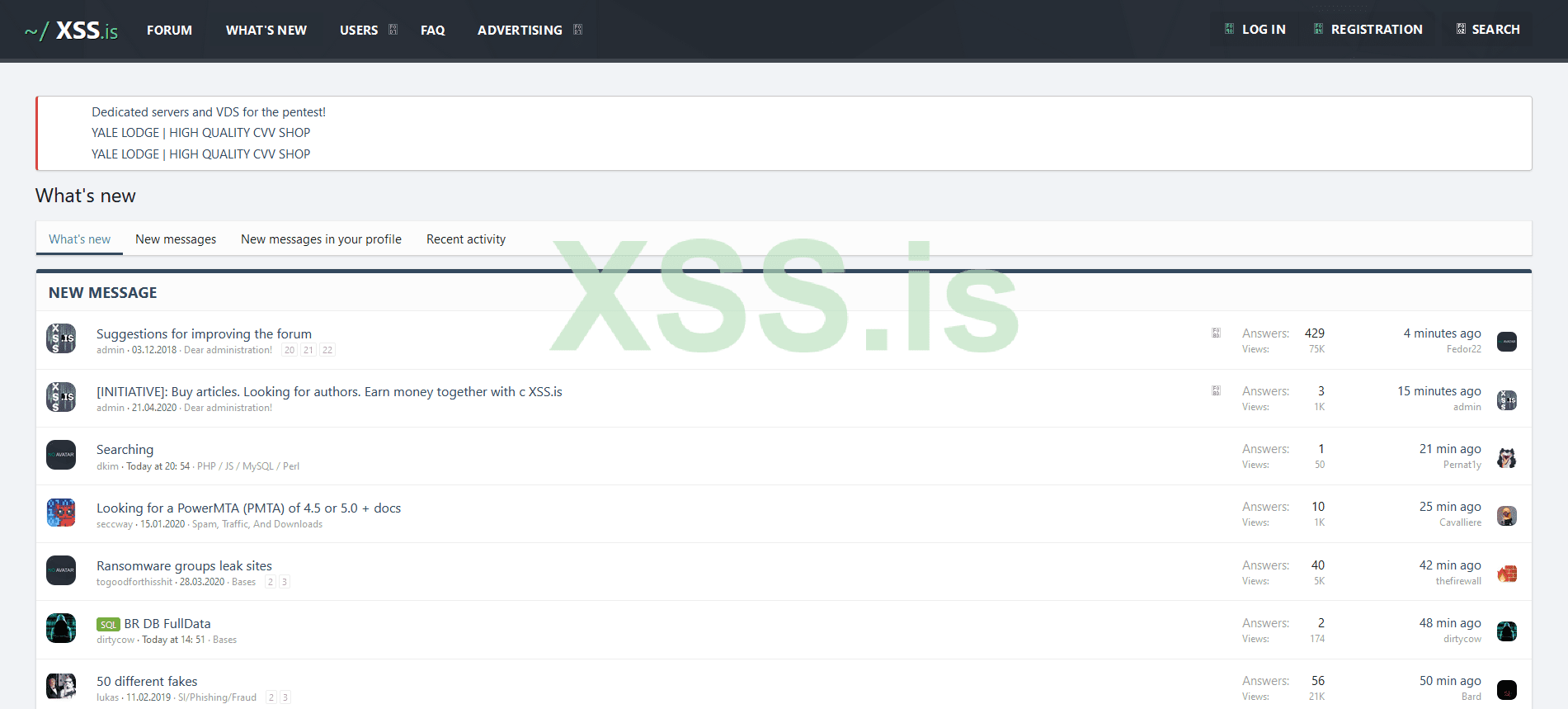Open Cavalliere's last-poster avatar
Image resolution: width=1568 pixels, height=709 pixels.
(x=1507, y=516)
